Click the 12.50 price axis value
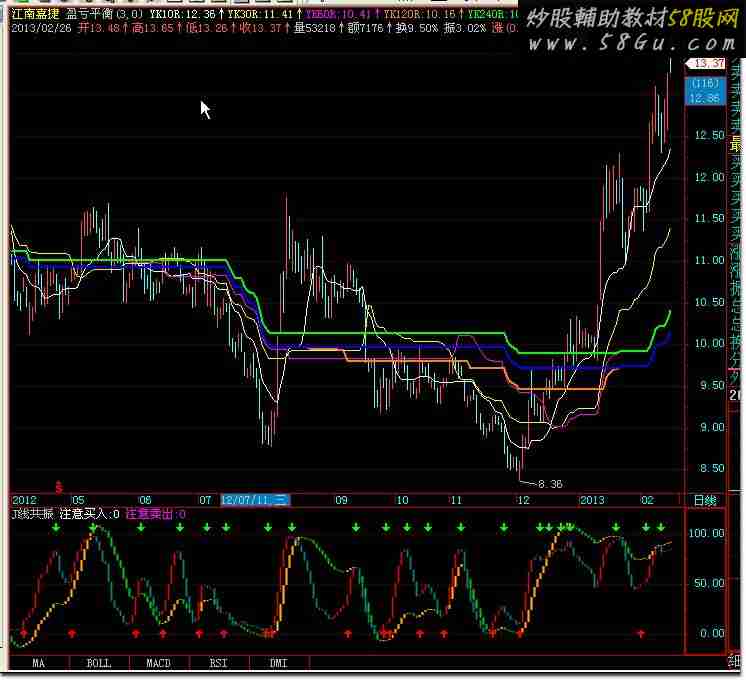746x680 pixels. (709, 135)
